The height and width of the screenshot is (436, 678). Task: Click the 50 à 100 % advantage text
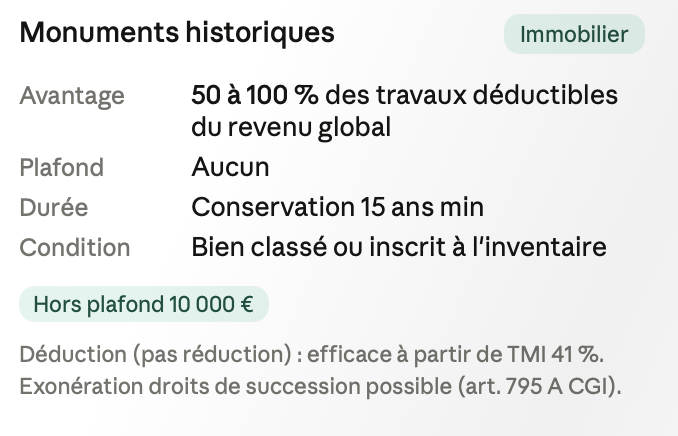coord(255,95)
